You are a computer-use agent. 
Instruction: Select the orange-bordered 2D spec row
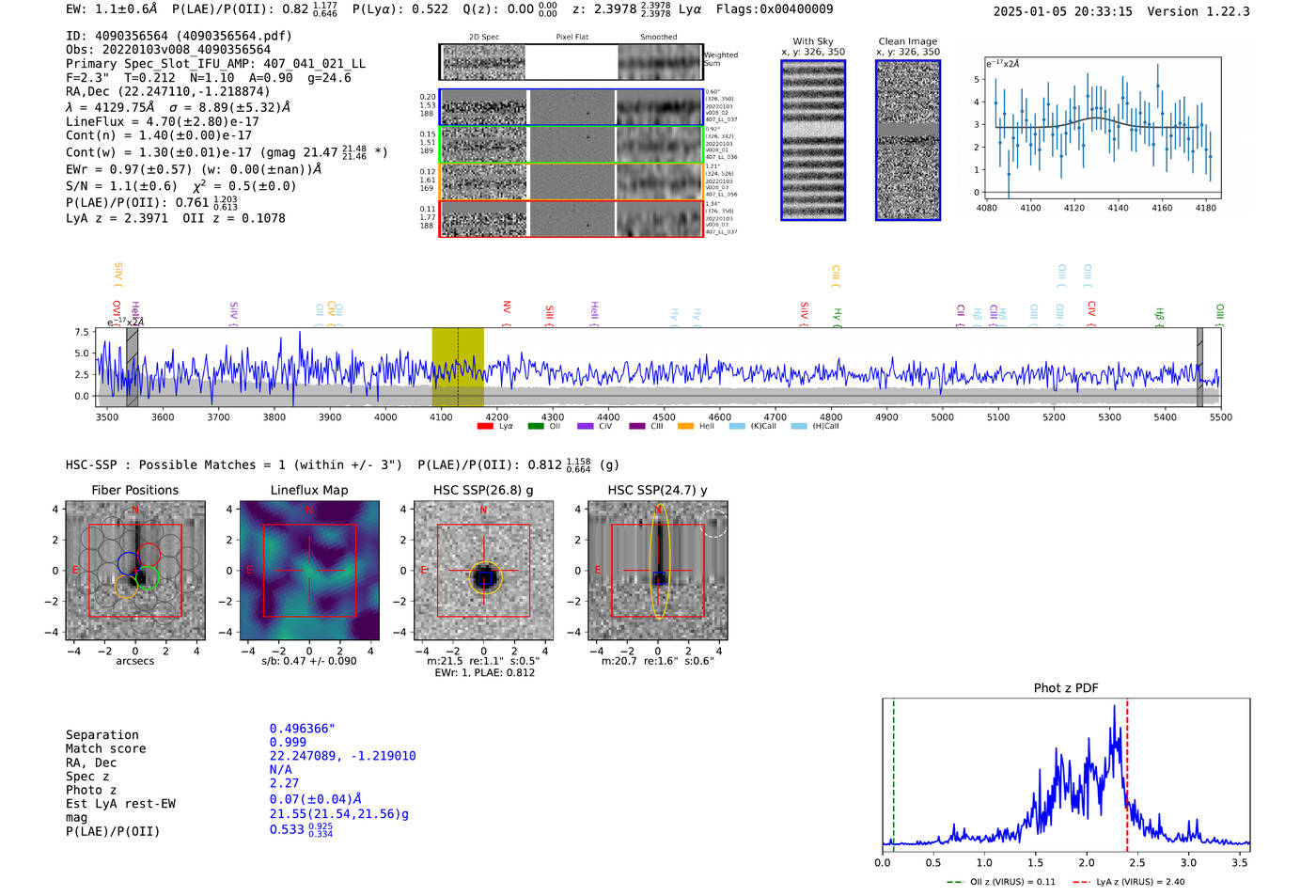tap(571, 181)
